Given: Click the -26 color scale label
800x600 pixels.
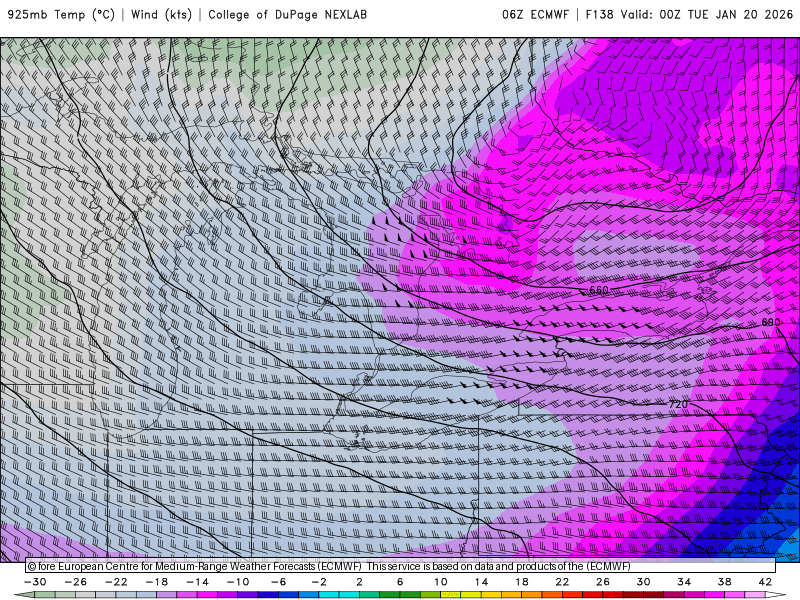Looking at the screenshot, I should tap(76, 582).
